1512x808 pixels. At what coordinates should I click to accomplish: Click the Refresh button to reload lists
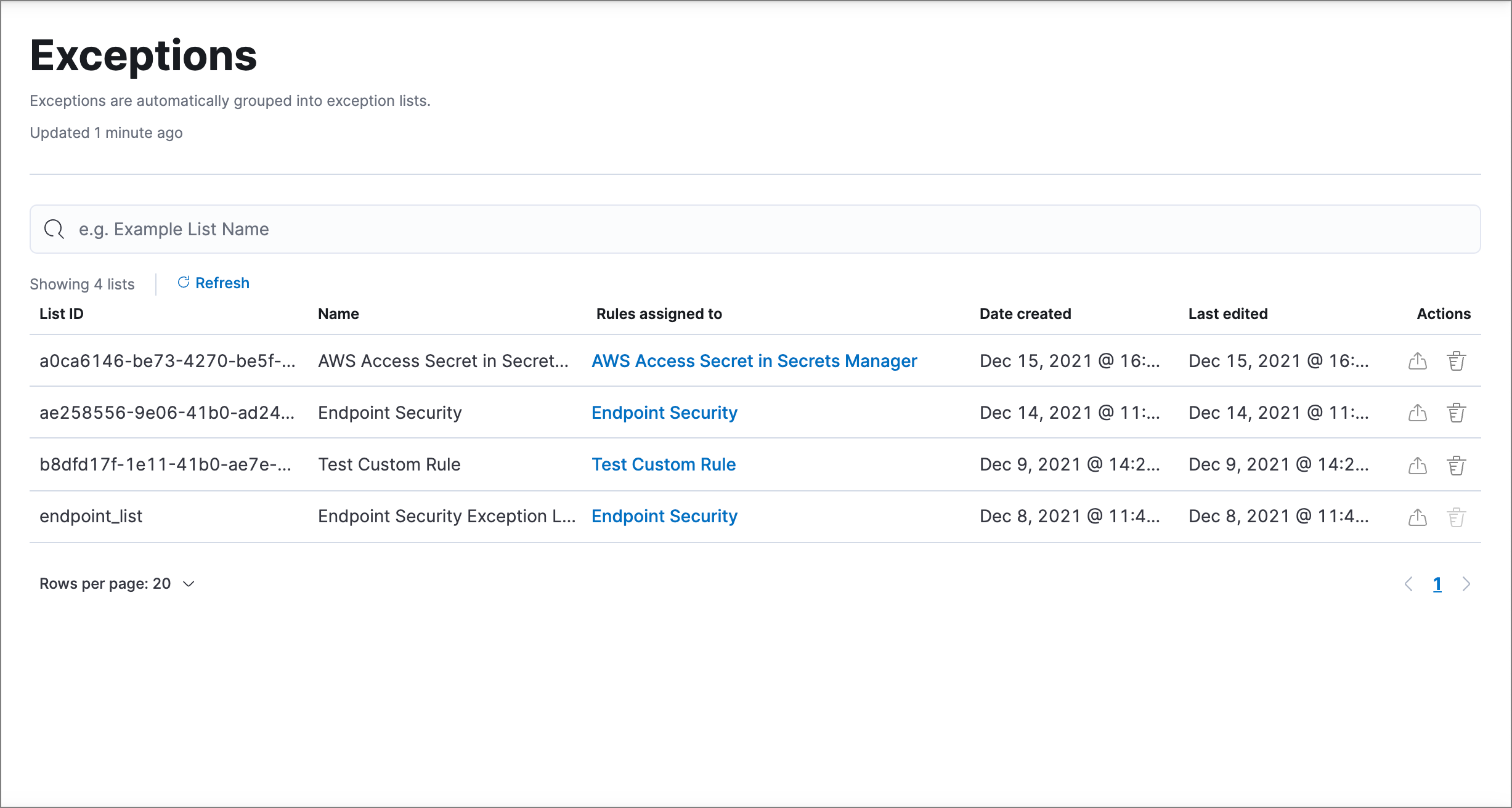213,282
